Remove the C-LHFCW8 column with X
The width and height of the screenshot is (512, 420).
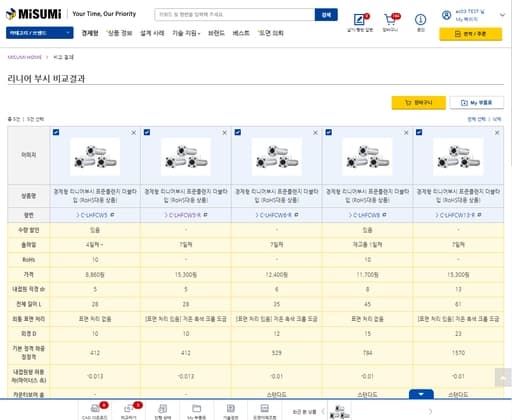coord(406,133)
